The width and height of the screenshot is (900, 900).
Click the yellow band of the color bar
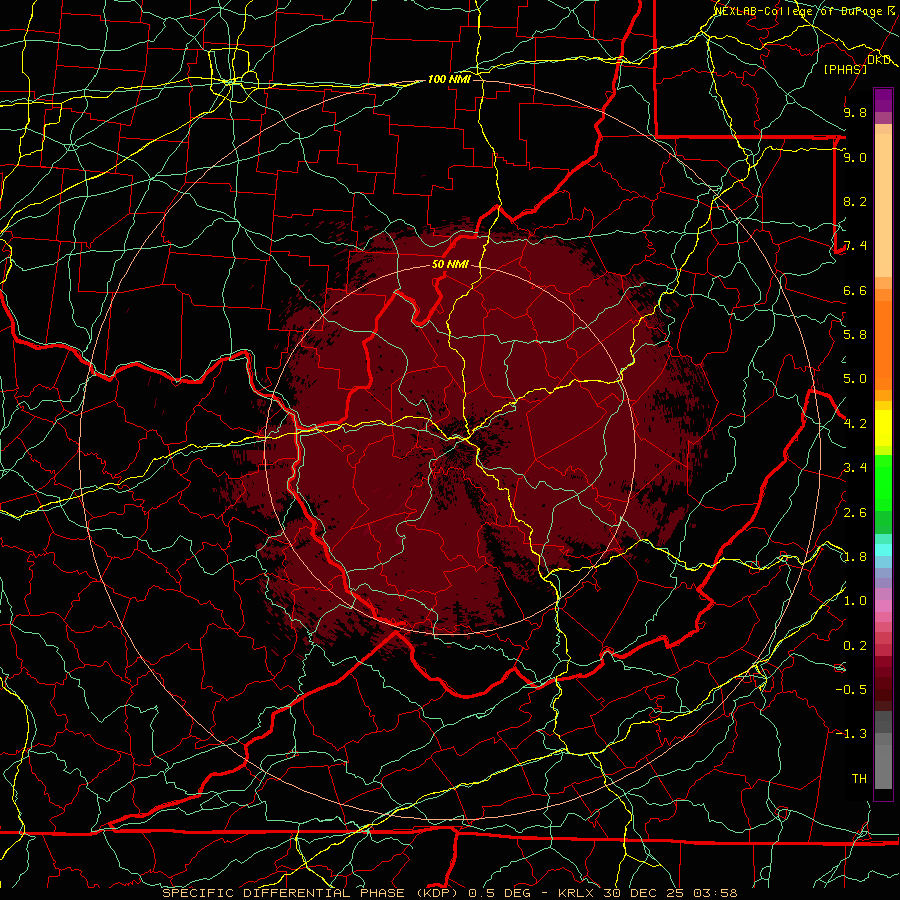883,428
